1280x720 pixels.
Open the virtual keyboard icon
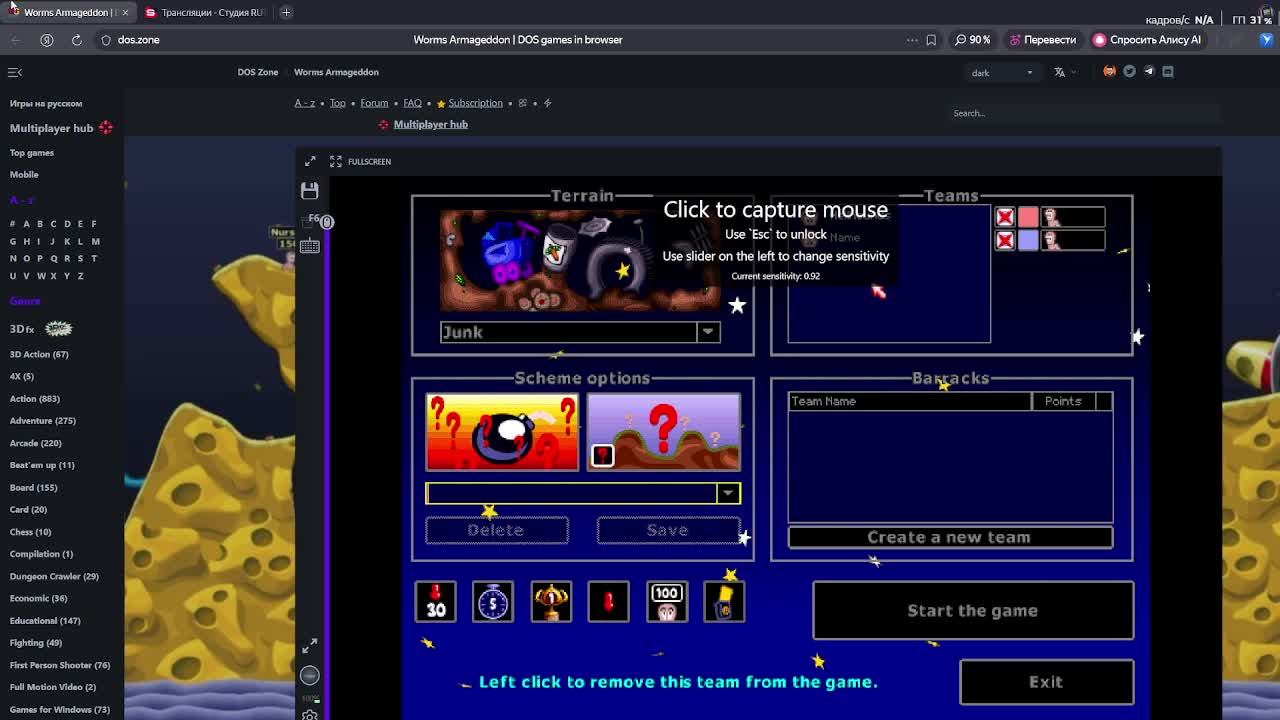(x=309, y=246)
